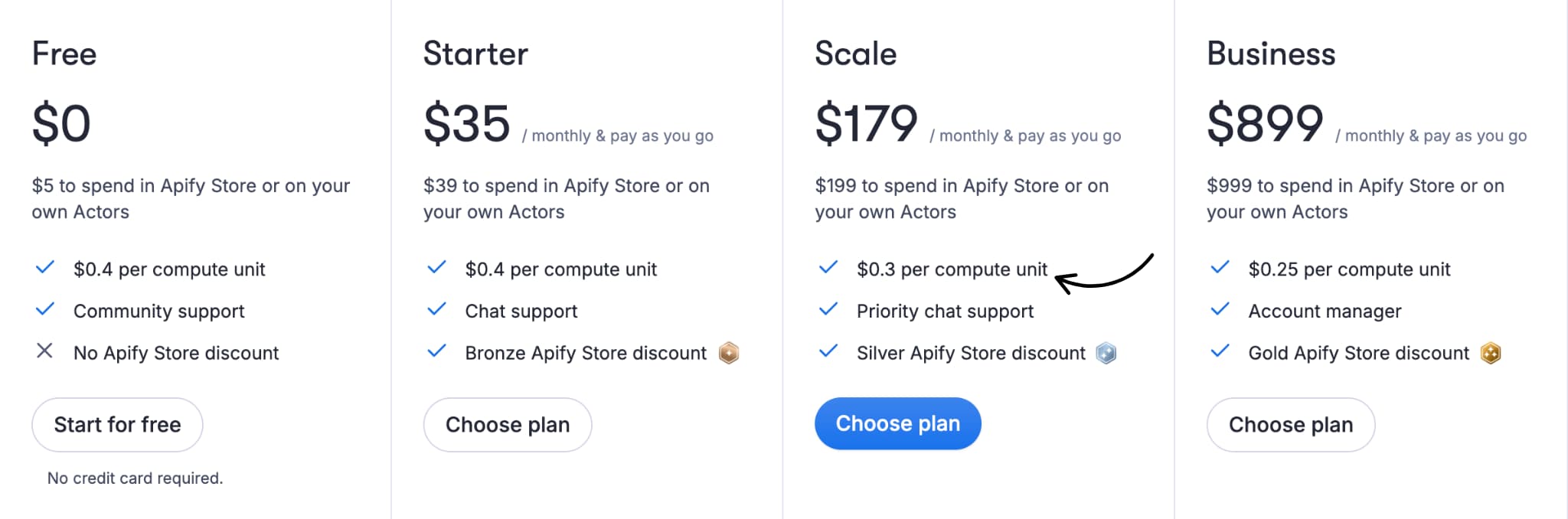Click the Silver Apify Store discount badge icon
Screen dimensions: 1568x519
[x=1106, y=353]
